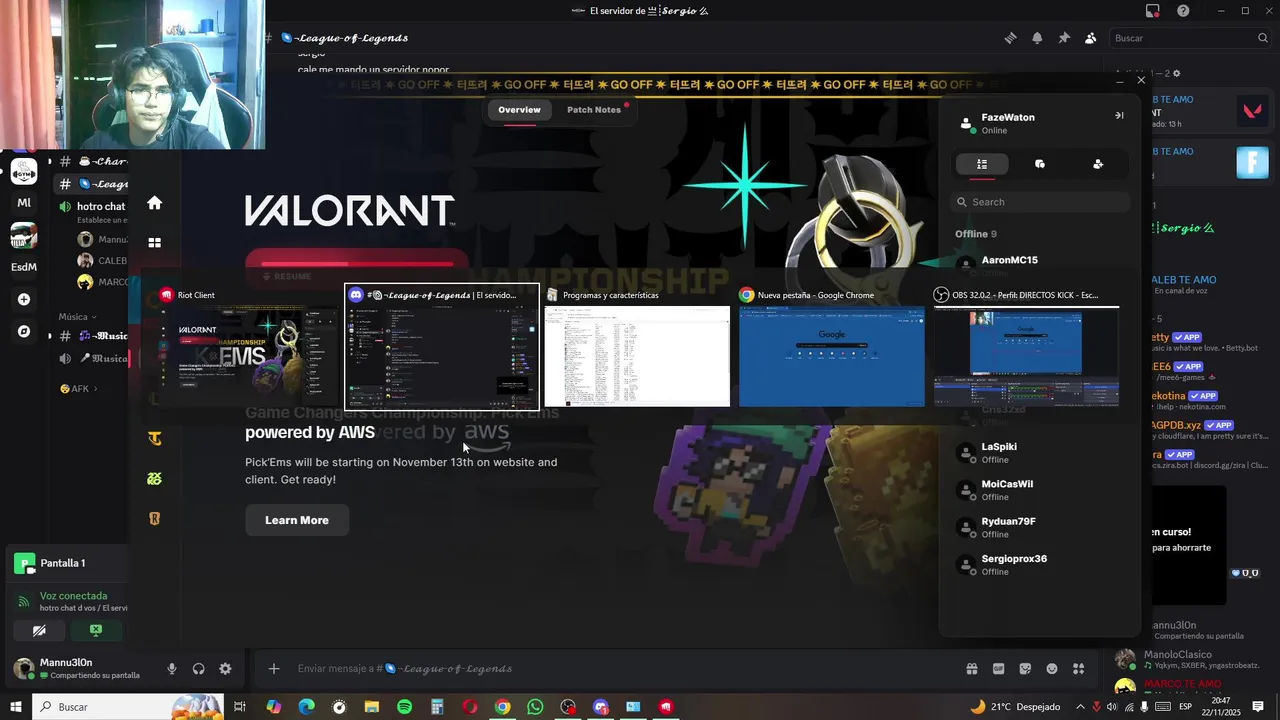The height and width of the screenshot is (720, 1280).
Task: Deafen Discord headphones
Action: tap(198, 669)
